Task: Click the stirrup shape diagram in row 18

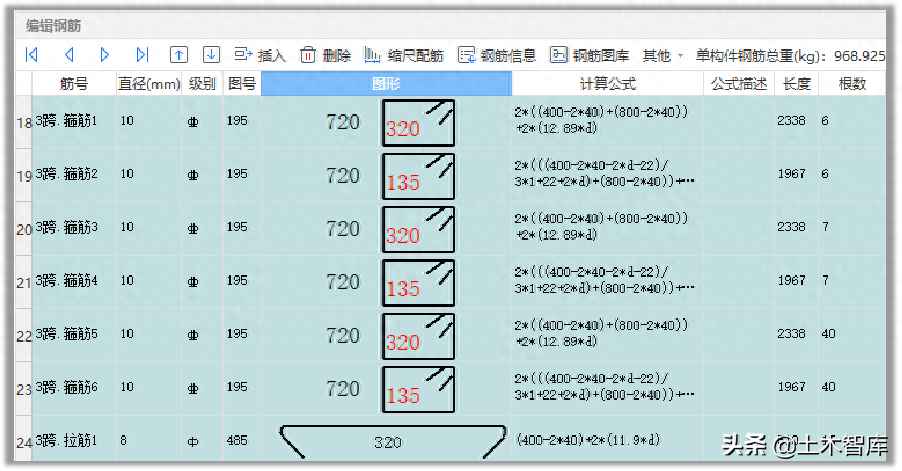Action: click(418, 122)
